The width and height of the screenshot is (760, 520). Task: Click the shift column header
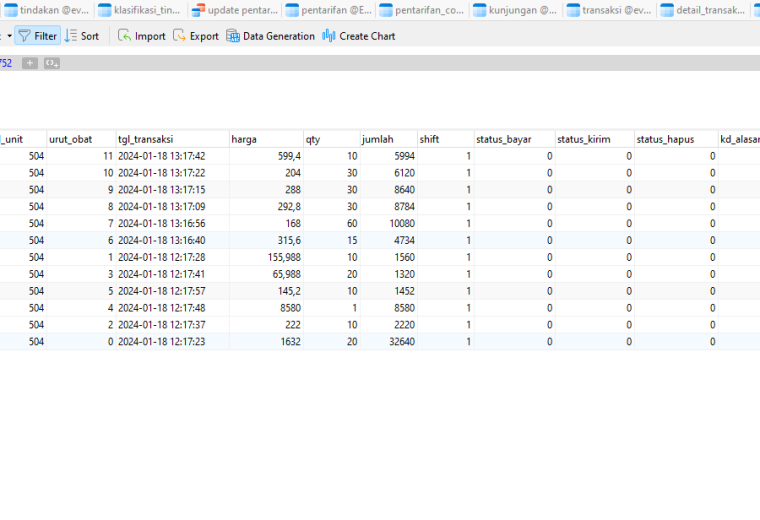(x=445, y=140)
